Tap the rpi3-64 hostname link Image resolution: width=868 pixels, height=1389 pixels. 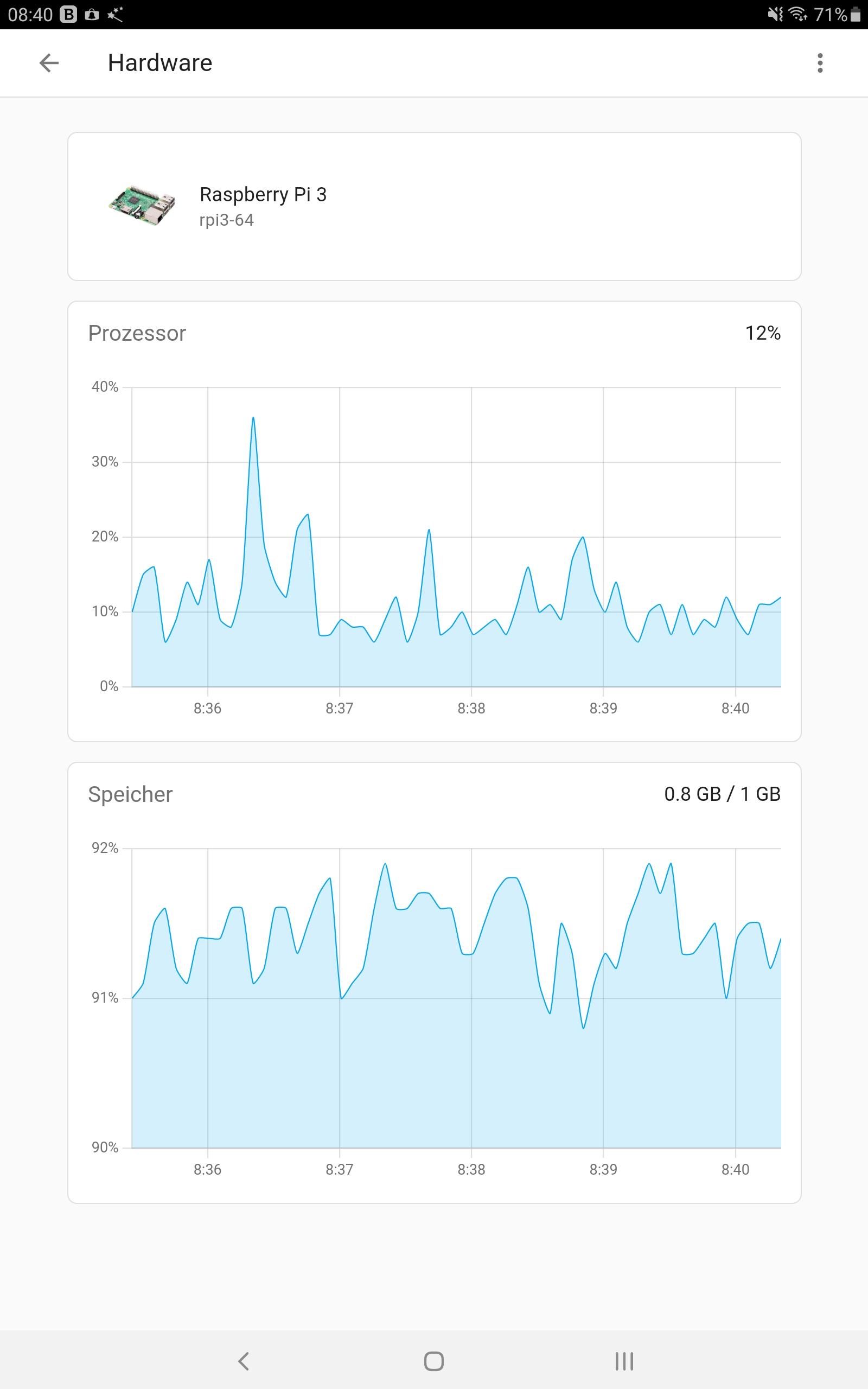click(x=227, y=220)
